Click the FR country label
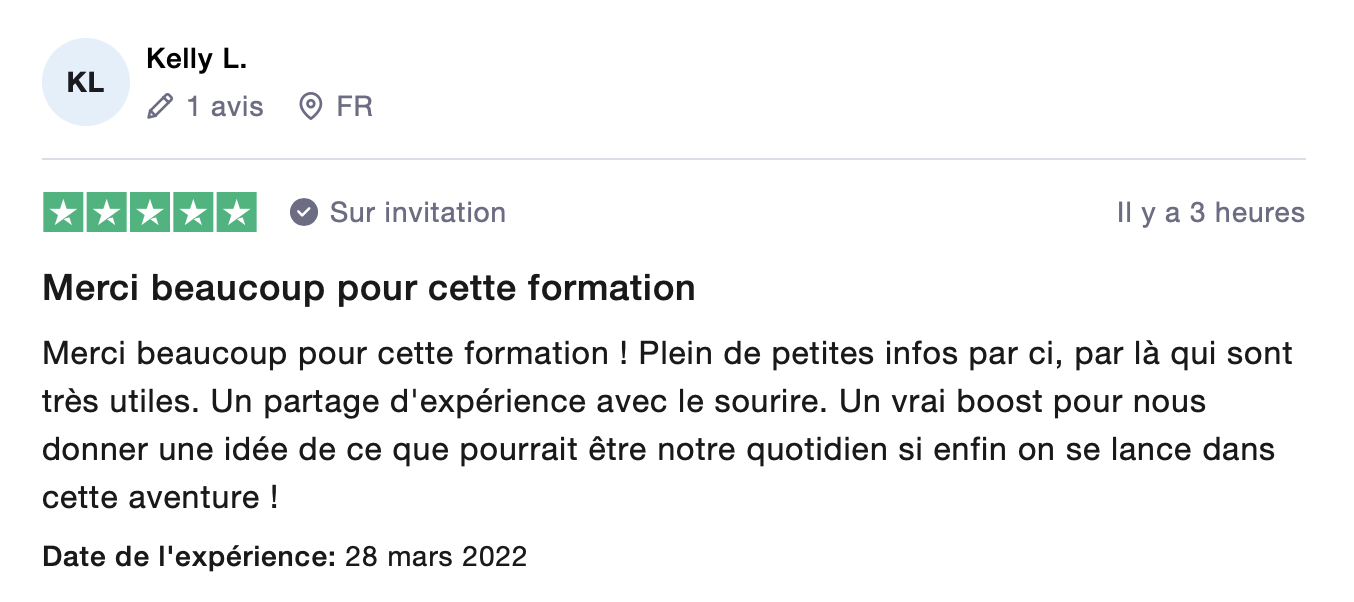 [x=355, y=106]
